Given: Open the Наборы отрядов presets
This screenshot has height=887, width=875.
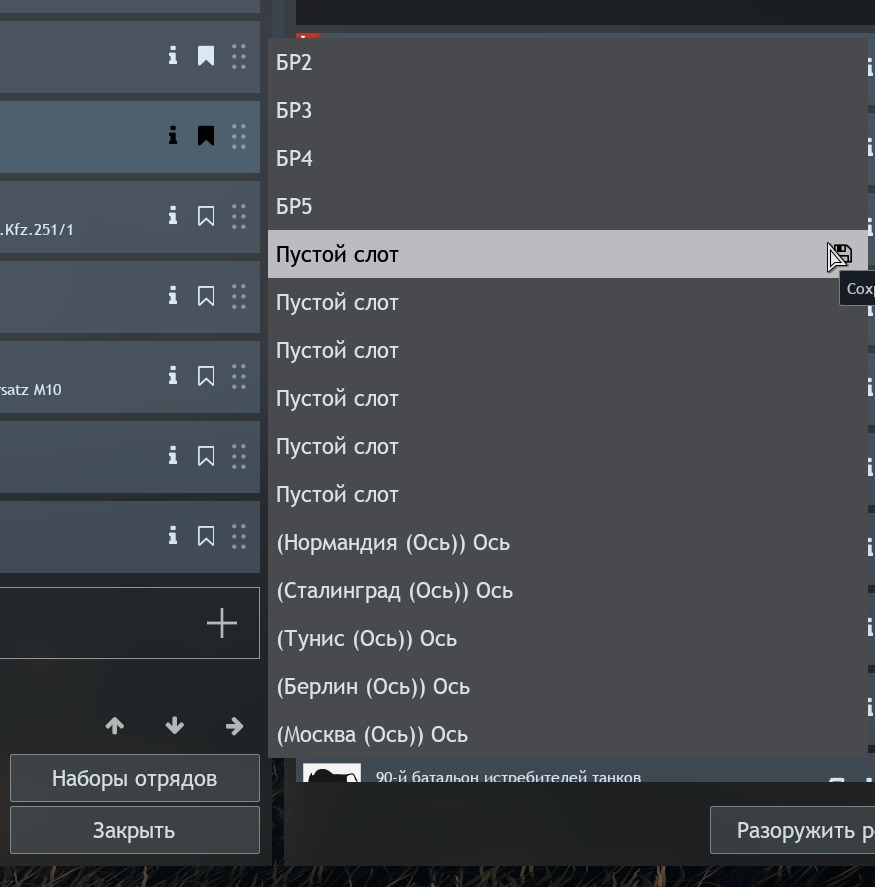Looking at the screenshot, I should [135, 778].
